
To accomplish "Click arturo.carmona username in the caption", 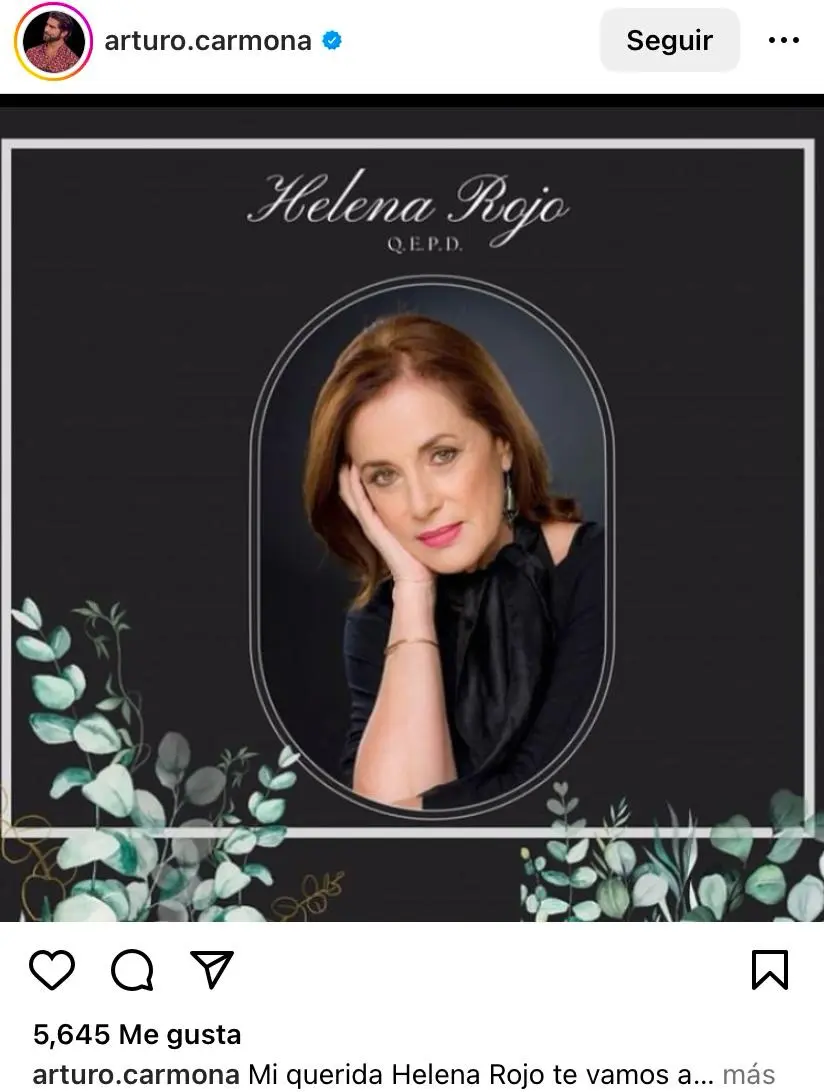I will pyautogui.click(x=136, y=1075).
